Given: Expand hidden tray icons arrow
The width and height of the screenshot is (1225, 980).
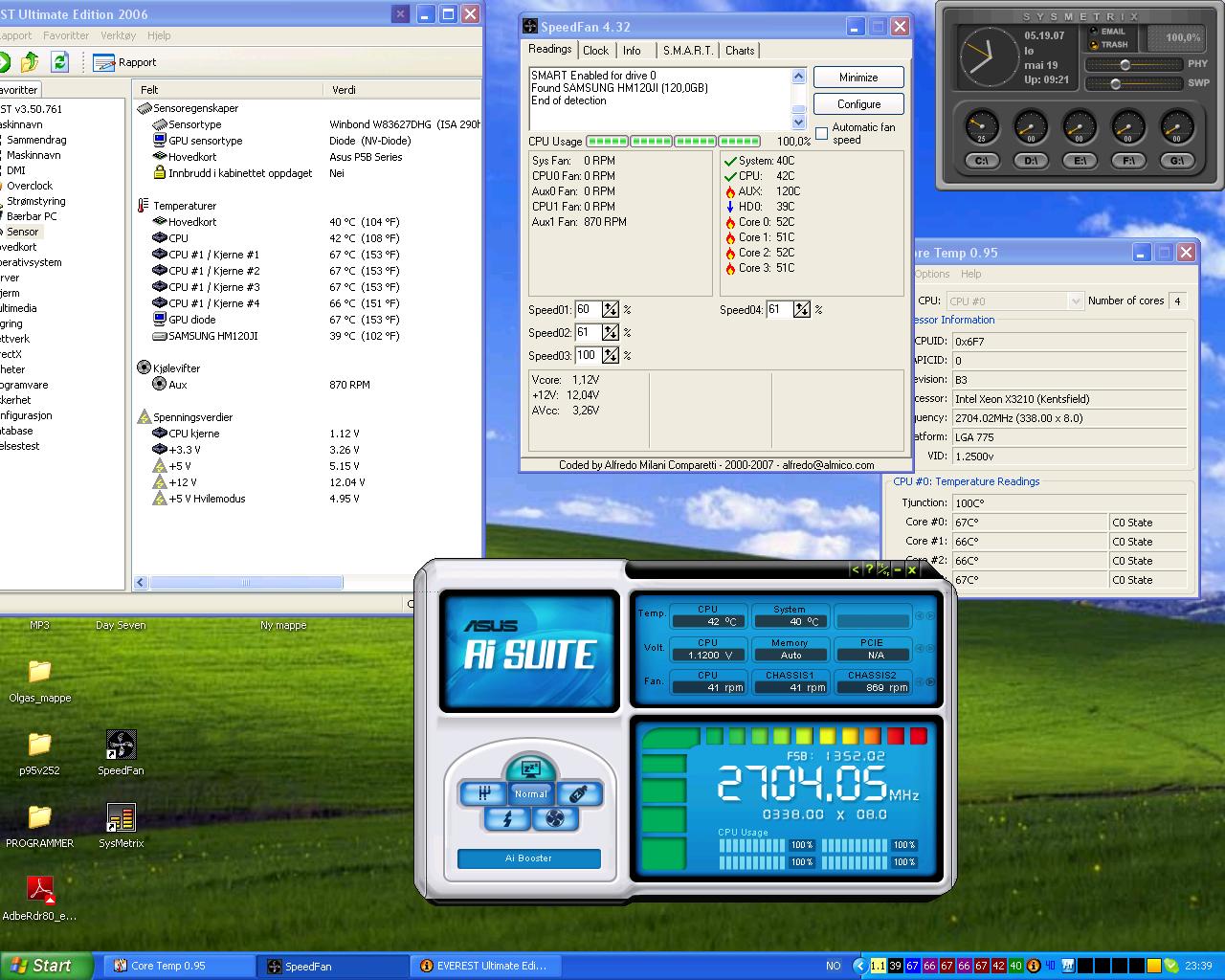Looking at the screenshot, I should click(x=859, y=966).
